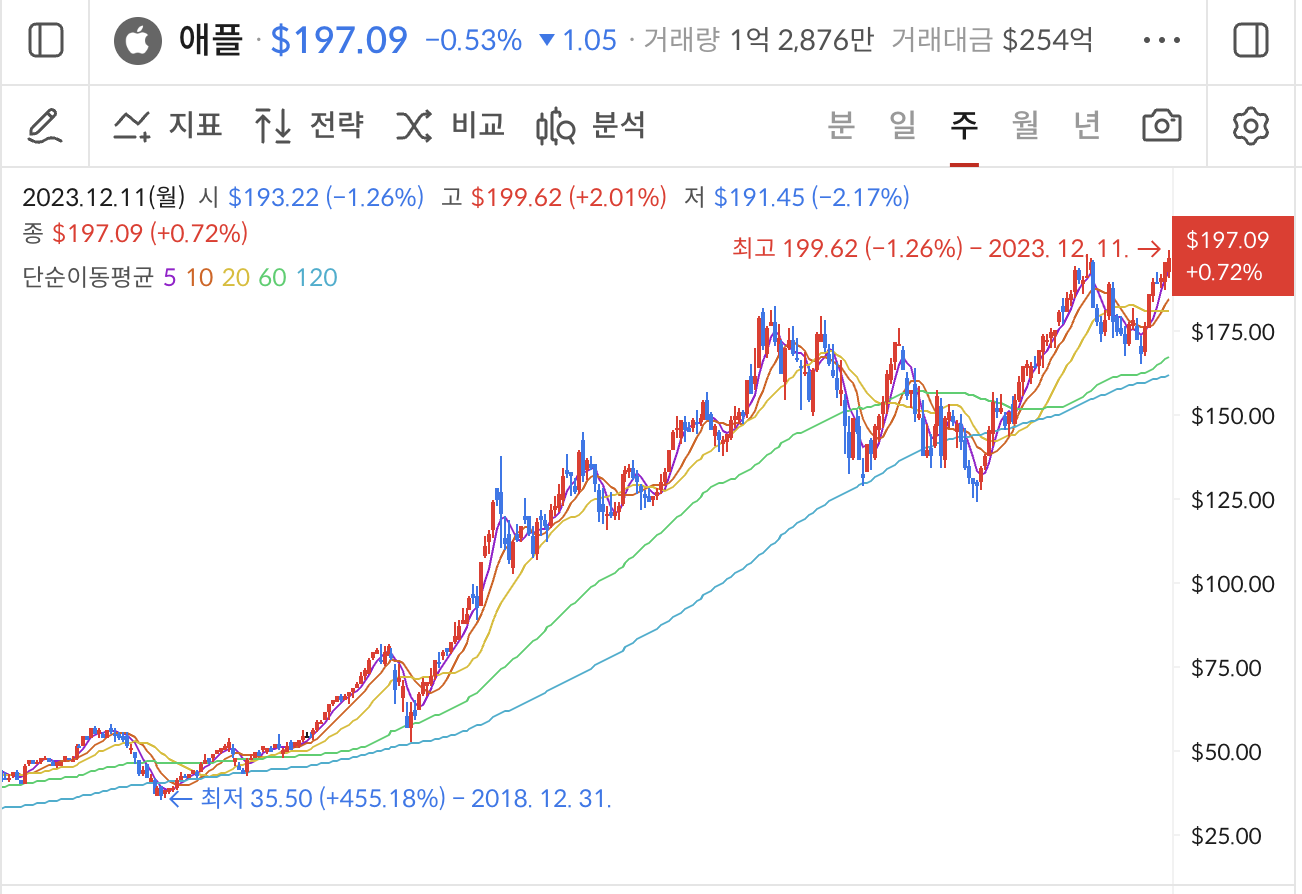Click the 종 $197.09 close price
Image resolution: width=1302 pixels, height=894 pixels.
(135, 235)
